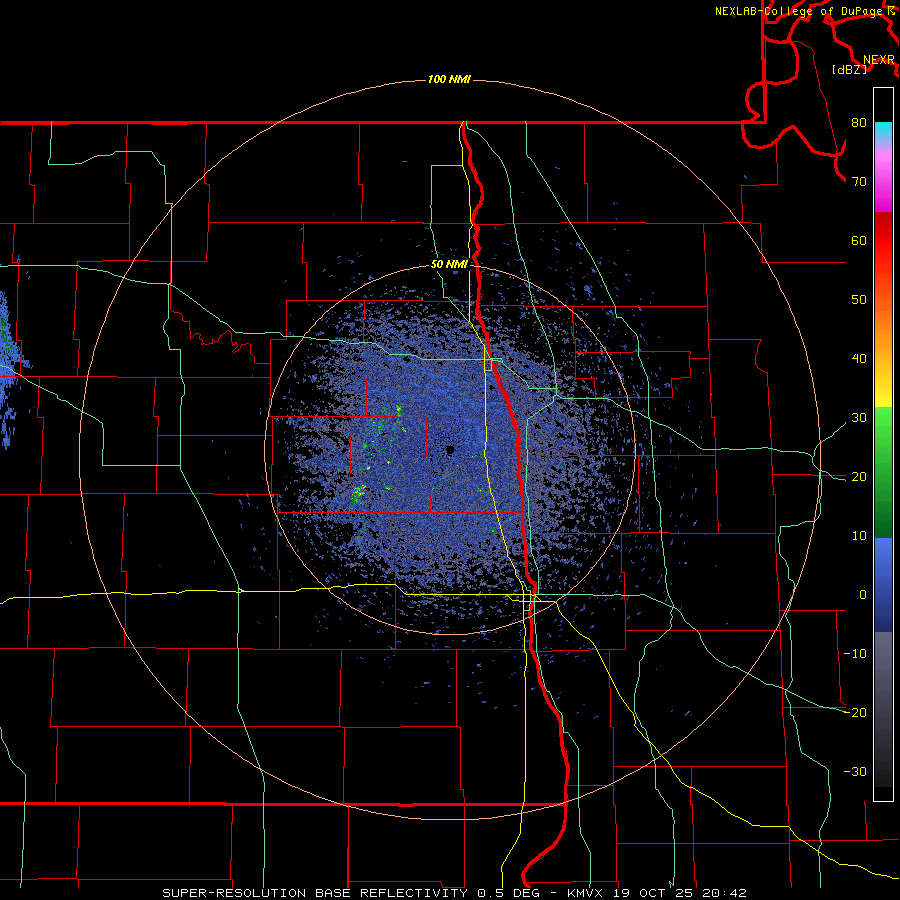Select the "50" tick label on the color scale
The image size is (900, 900).
(x=859, y=300)
